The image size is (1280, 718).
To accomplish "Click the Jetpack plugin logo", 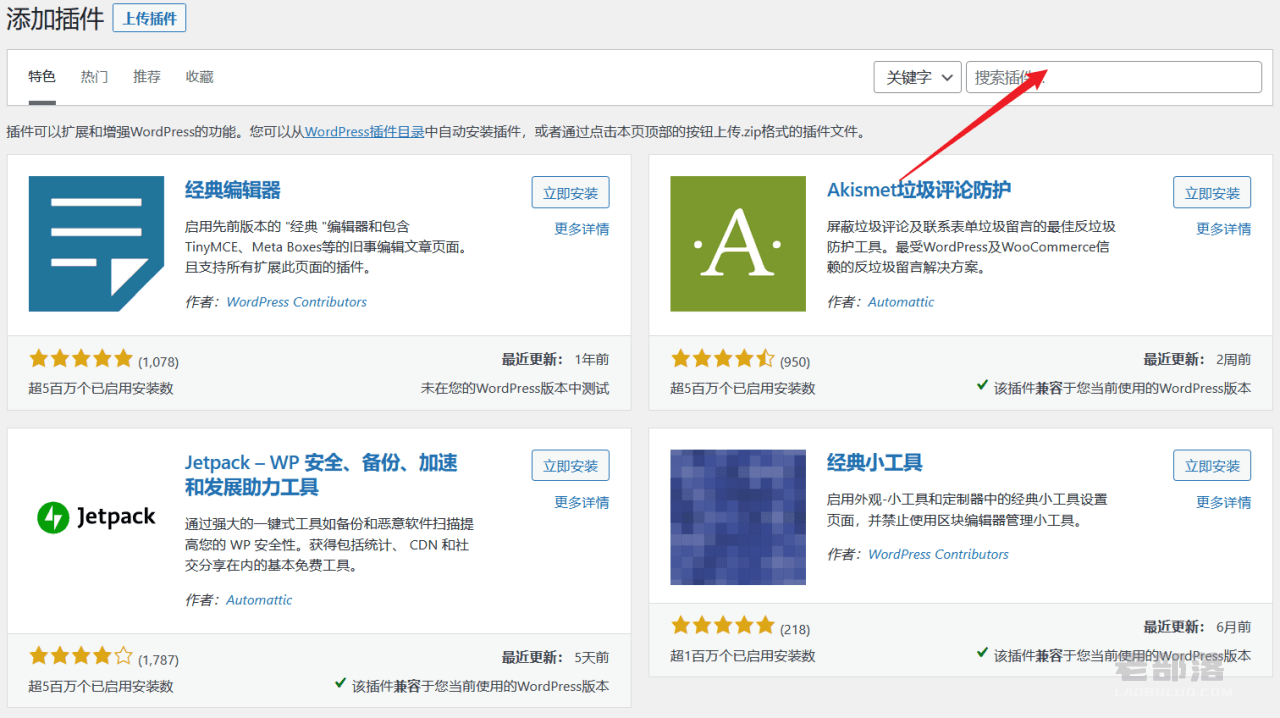I will pyautogui.click(x=96, y=517).
